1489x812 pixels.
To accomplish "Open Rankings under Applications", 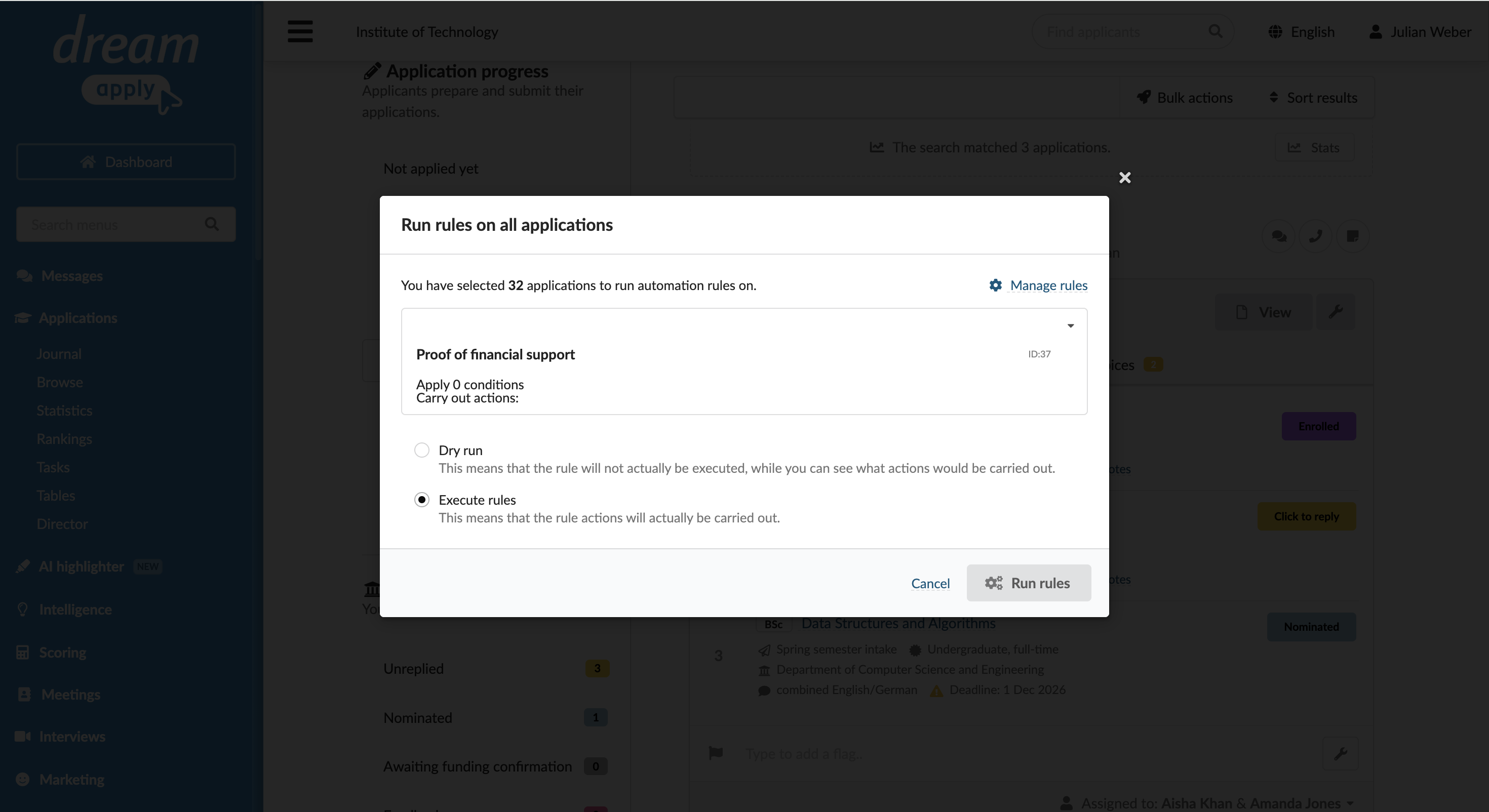I will click(64, 439).
